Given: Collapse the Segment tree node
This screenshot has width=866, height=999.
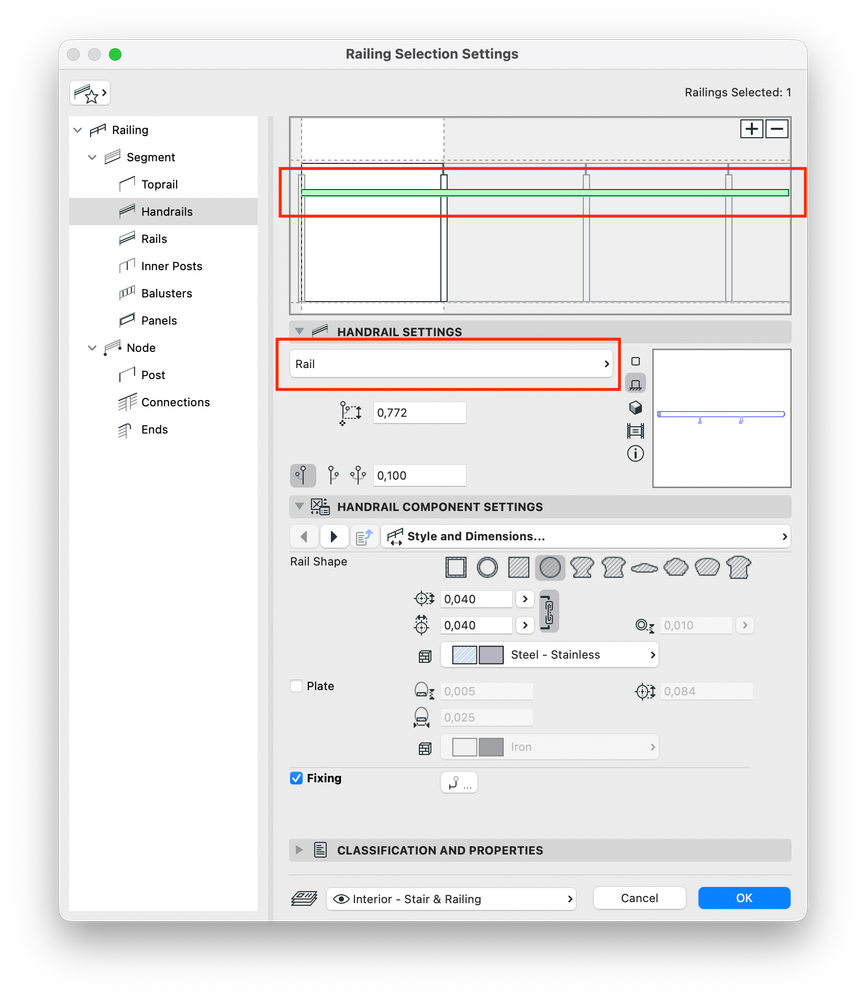Looking at the screenshot, I should point(92,157).
